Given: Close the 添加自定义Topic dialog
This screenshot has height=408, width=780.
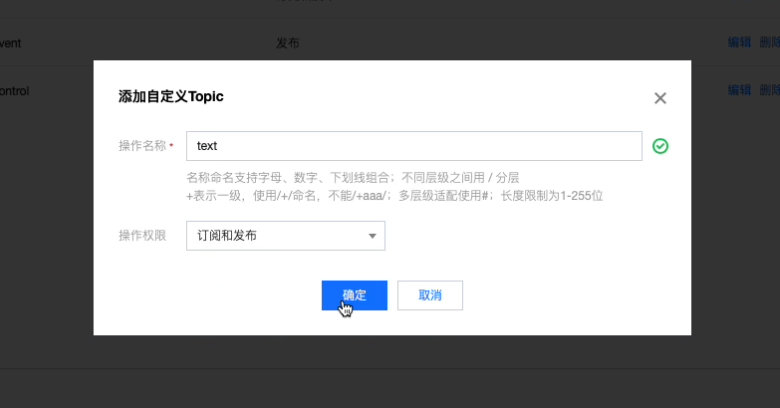Looking at the screenshot, I should click(660, 98).
